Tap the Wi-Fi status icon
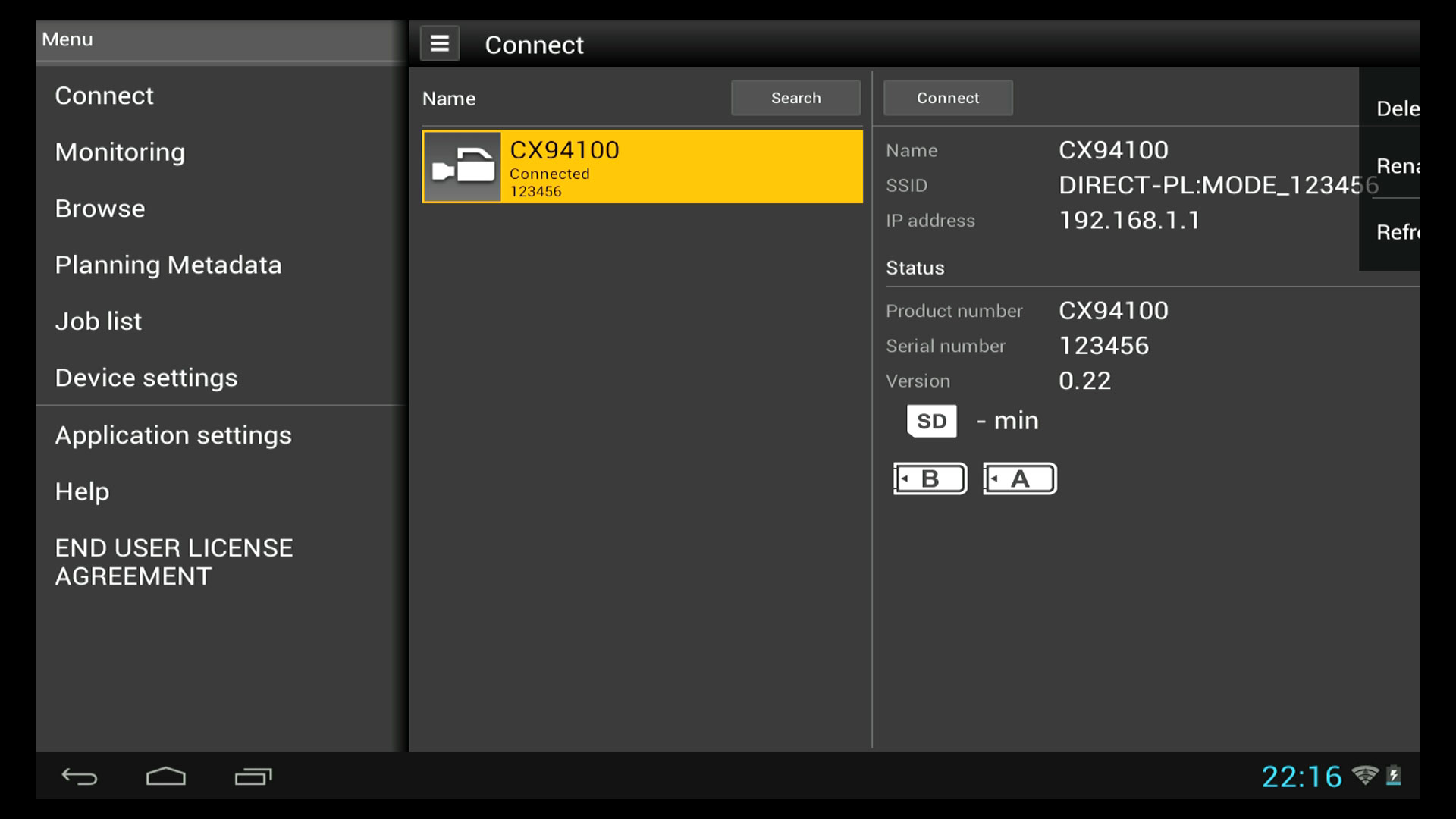 click(x=1364, y=775)
